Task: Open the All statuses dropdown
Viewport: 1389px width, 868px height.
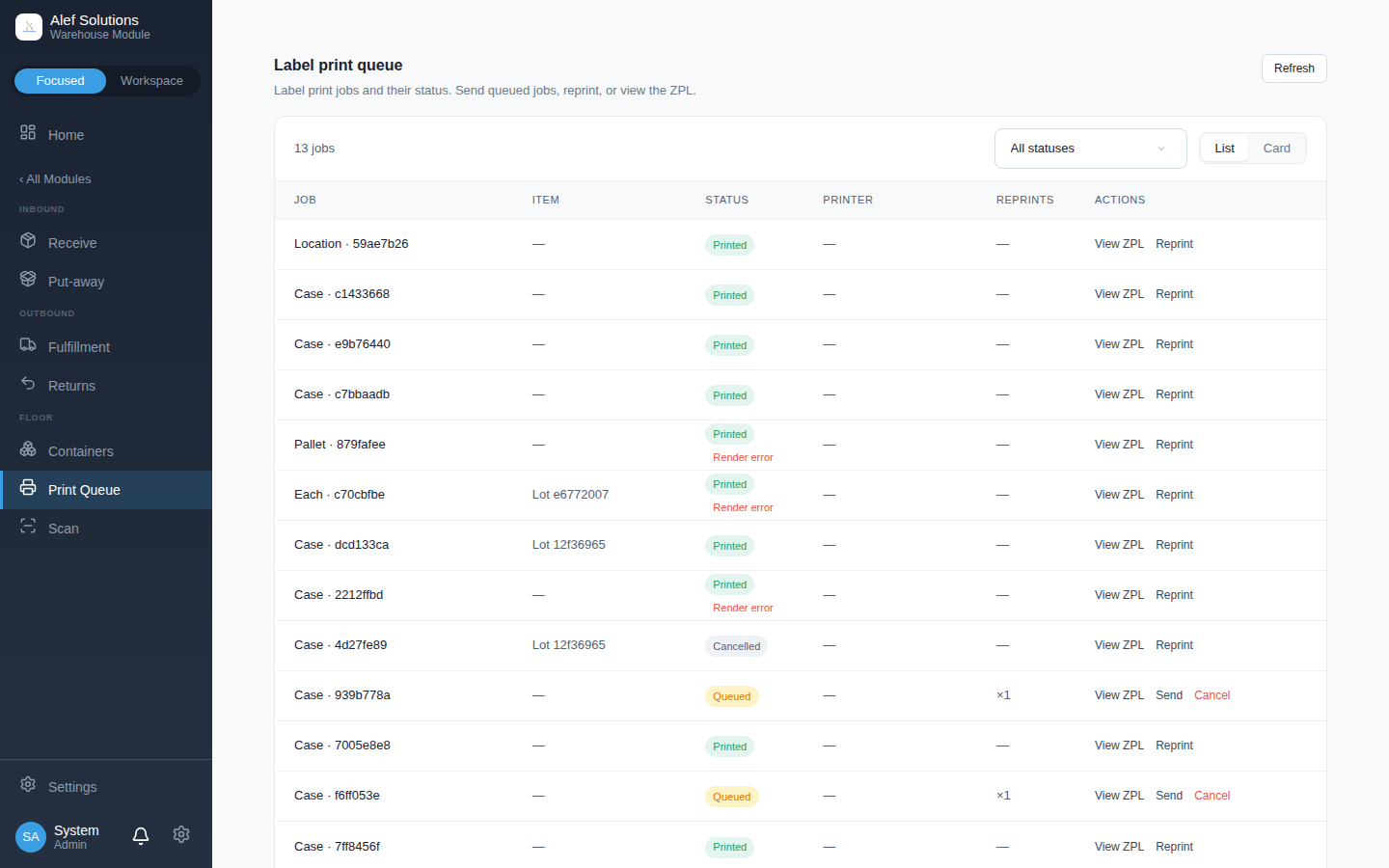Action: (1091, 149)
